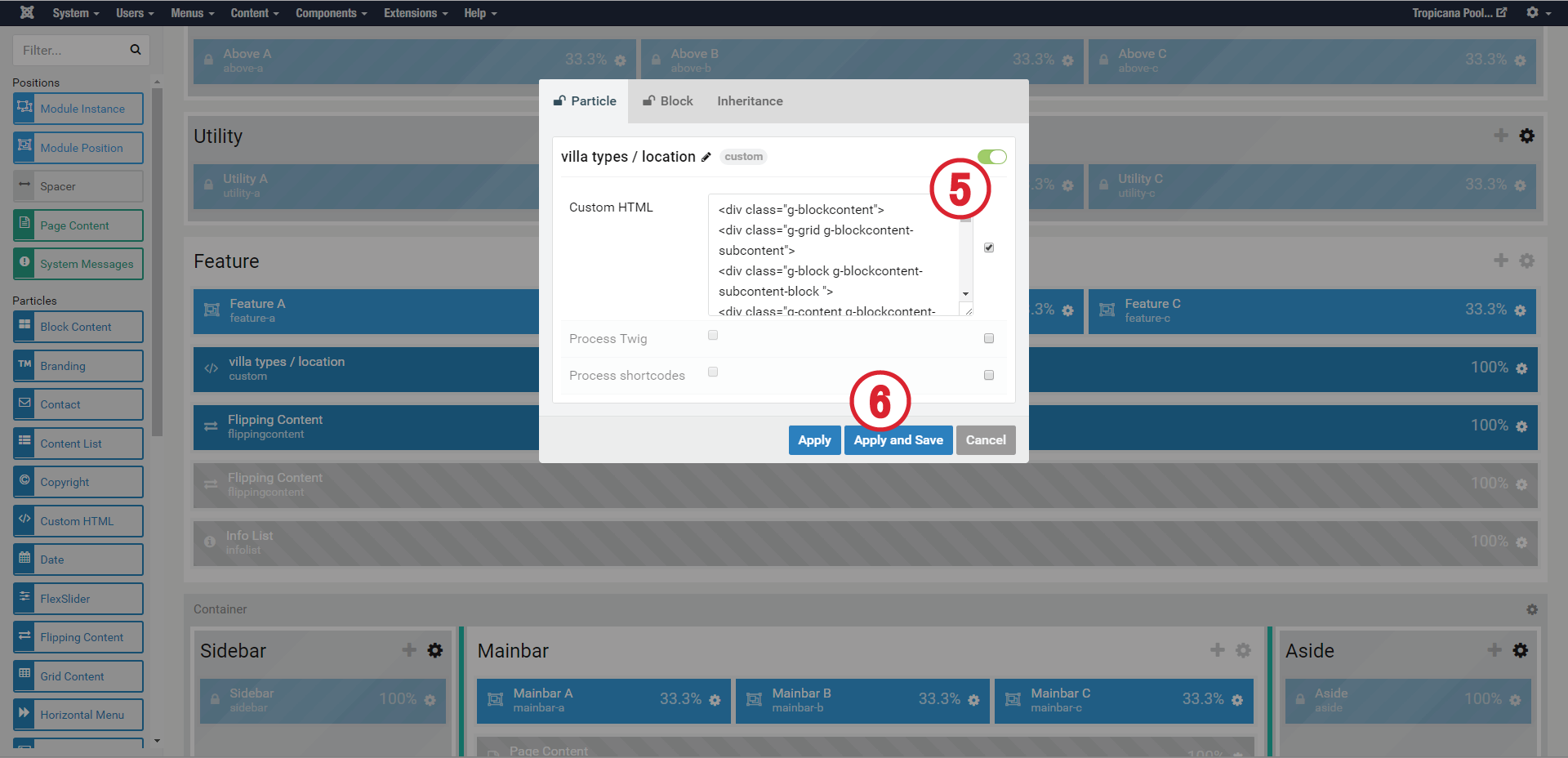Select Module Position item

coord(78,148)
